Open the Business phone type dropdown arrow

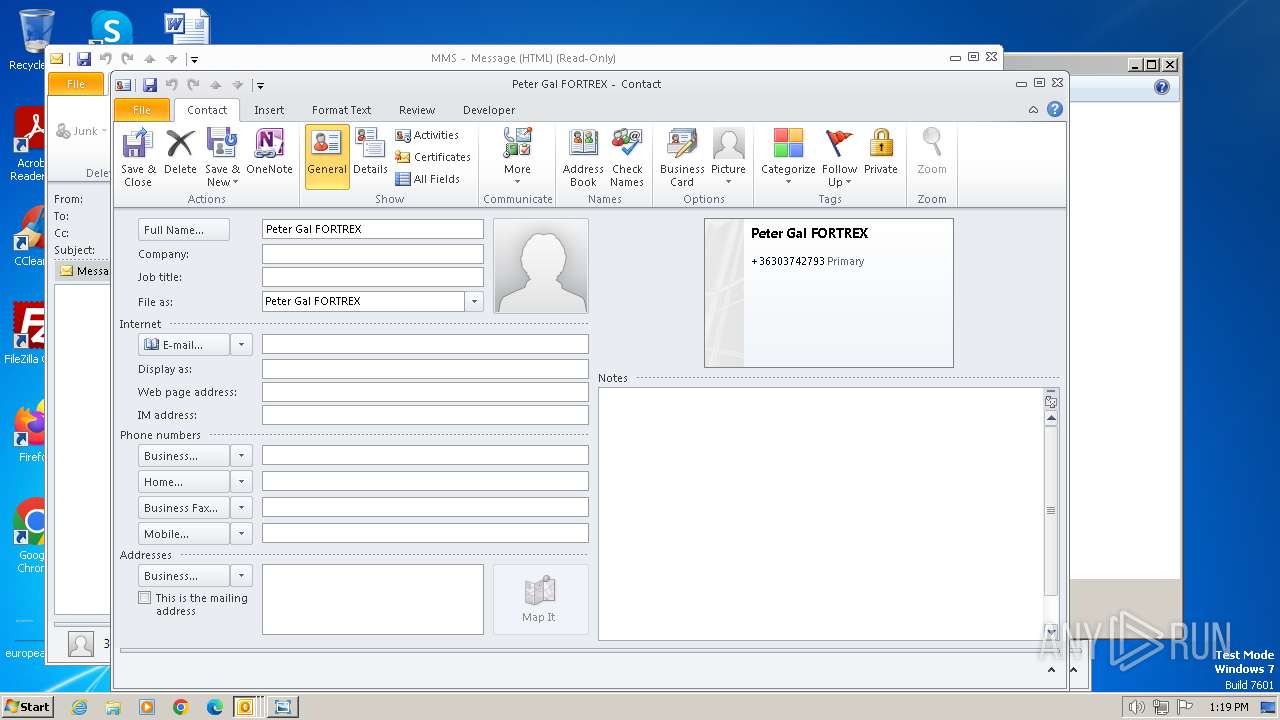[241, 456]
